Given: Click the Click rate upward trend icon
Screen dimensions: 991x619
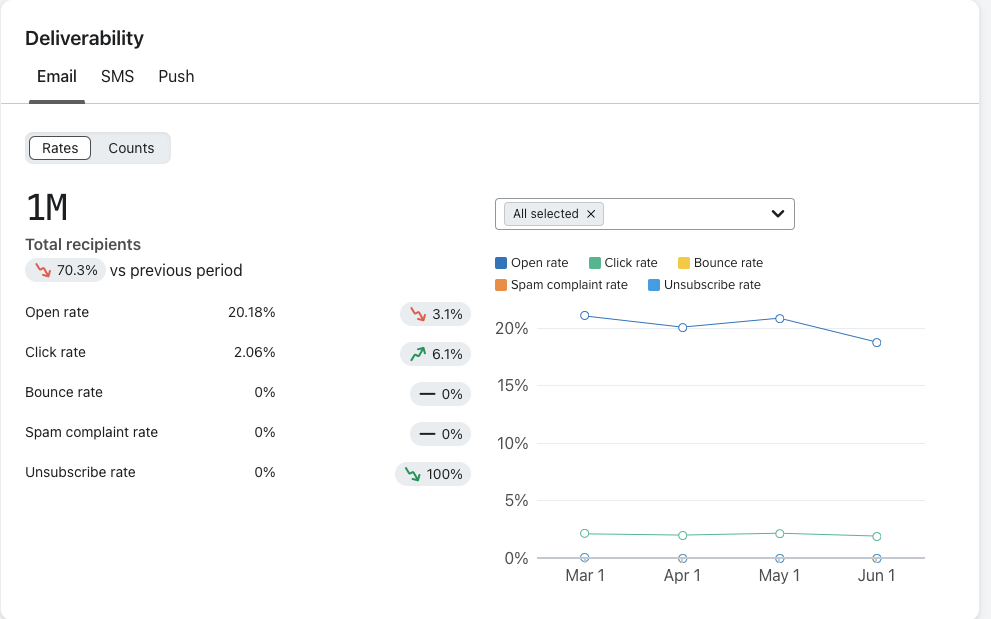Looking at the screenshot, I should point(417,354).
